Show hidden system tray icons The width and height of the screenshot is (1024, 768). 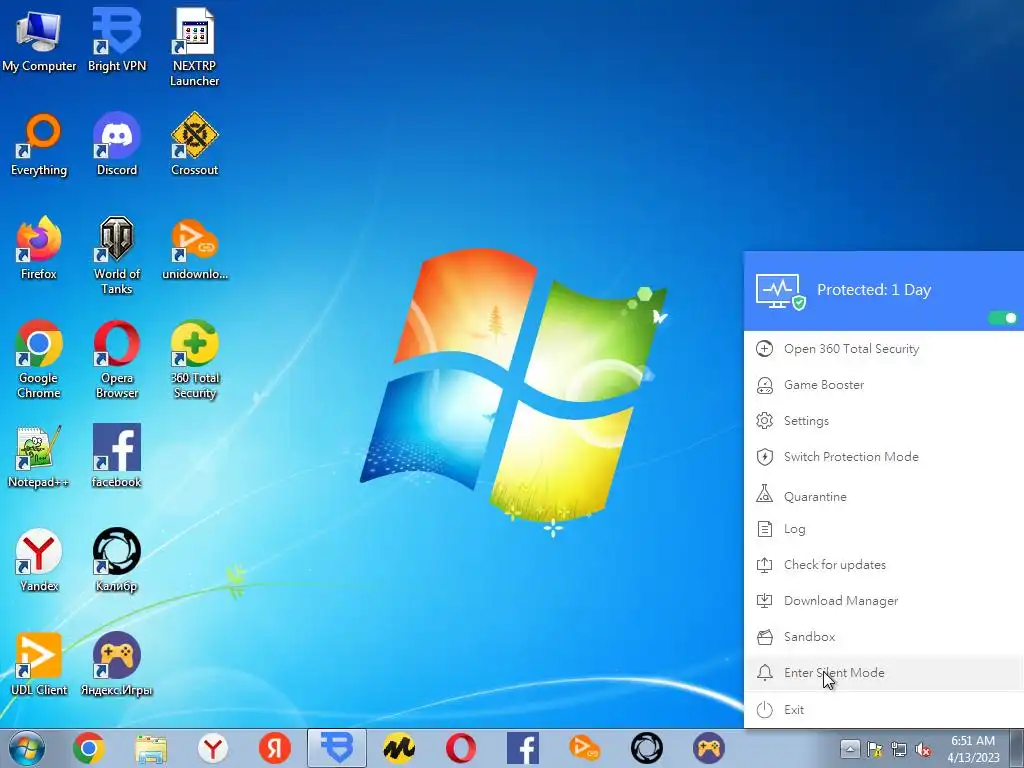click(x=850, y=748)
